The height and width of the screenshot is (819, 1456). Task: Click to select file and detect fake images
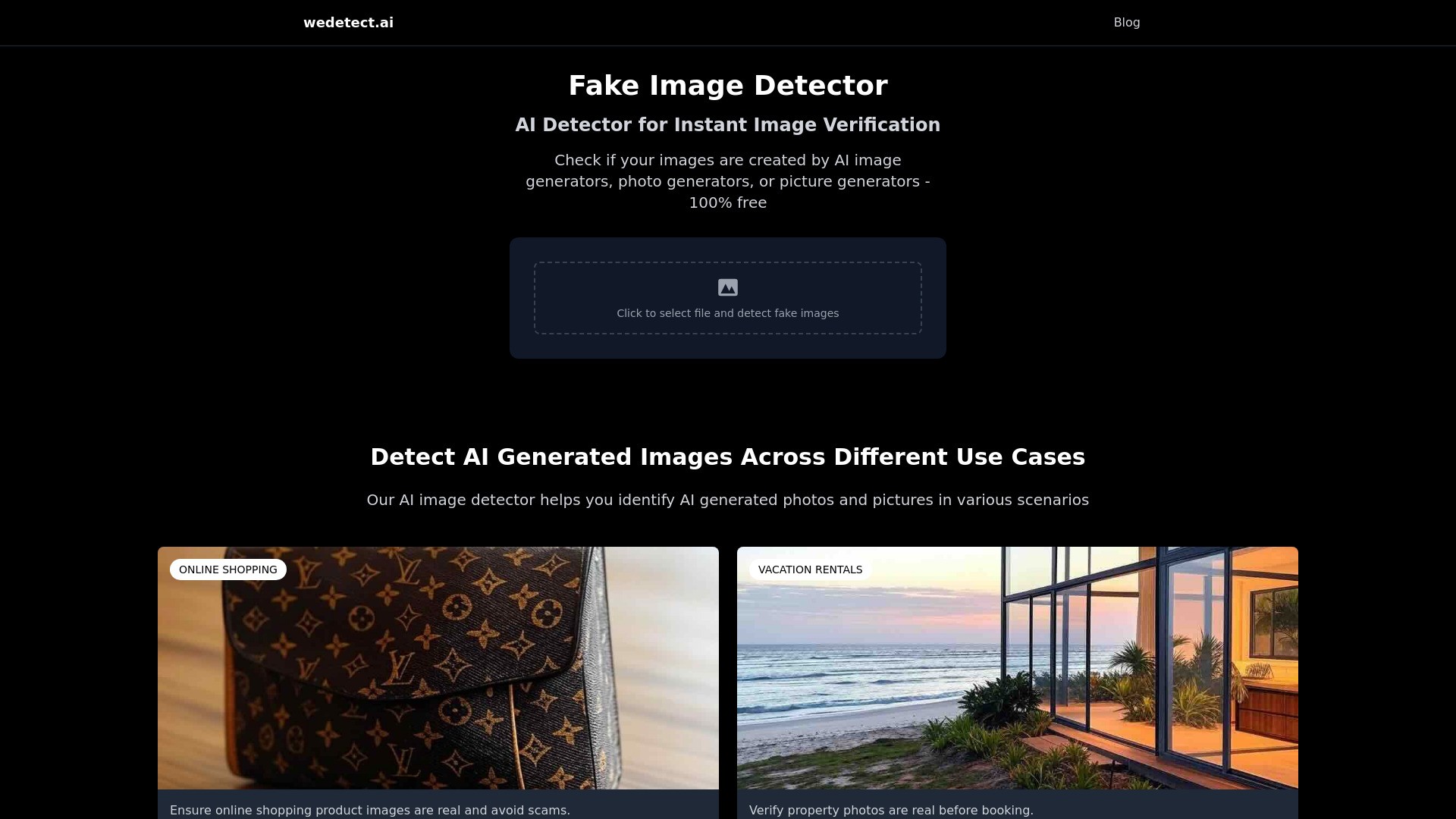point(727,312)
